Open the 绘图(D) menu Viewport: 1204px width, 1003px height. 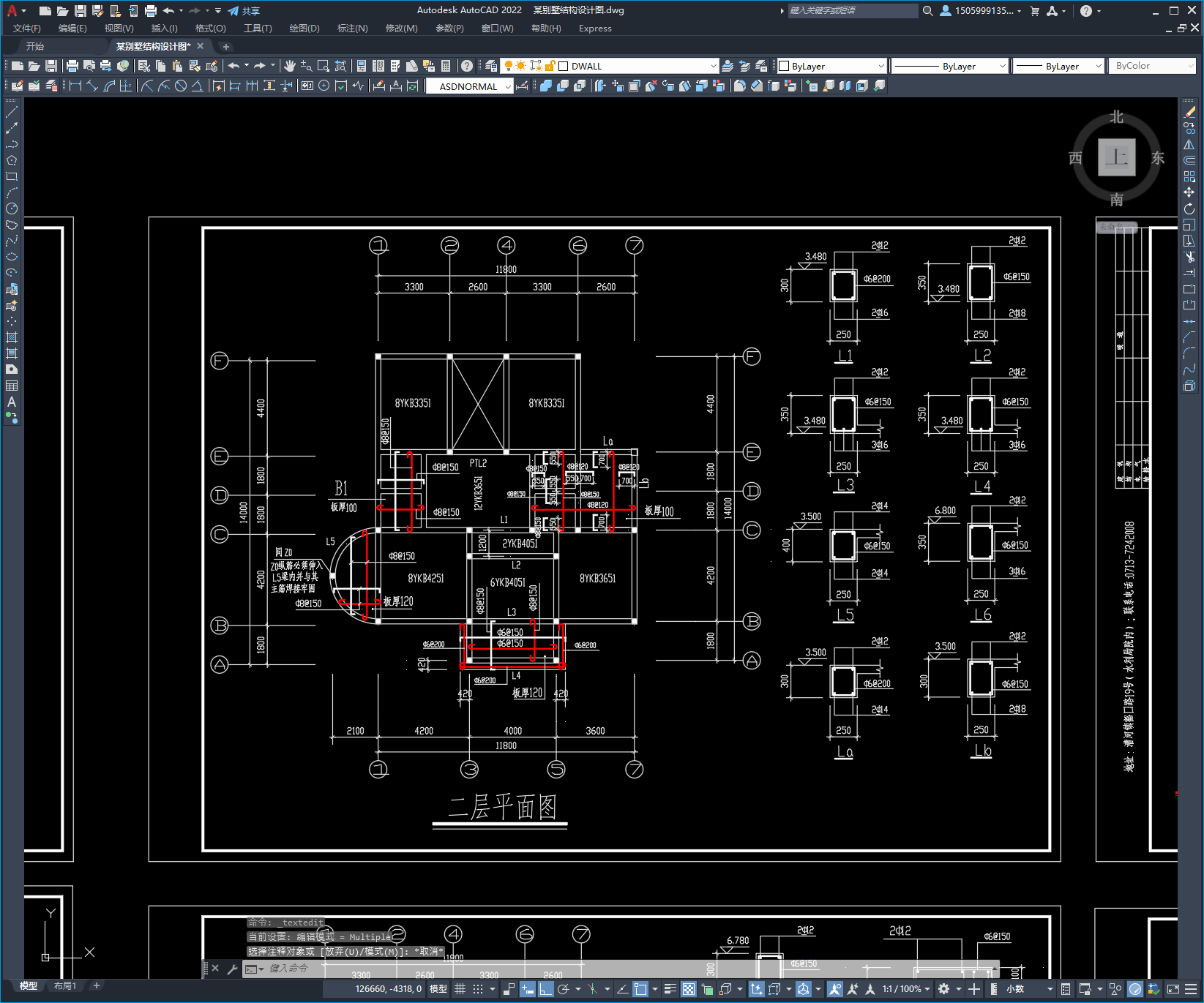304,29
